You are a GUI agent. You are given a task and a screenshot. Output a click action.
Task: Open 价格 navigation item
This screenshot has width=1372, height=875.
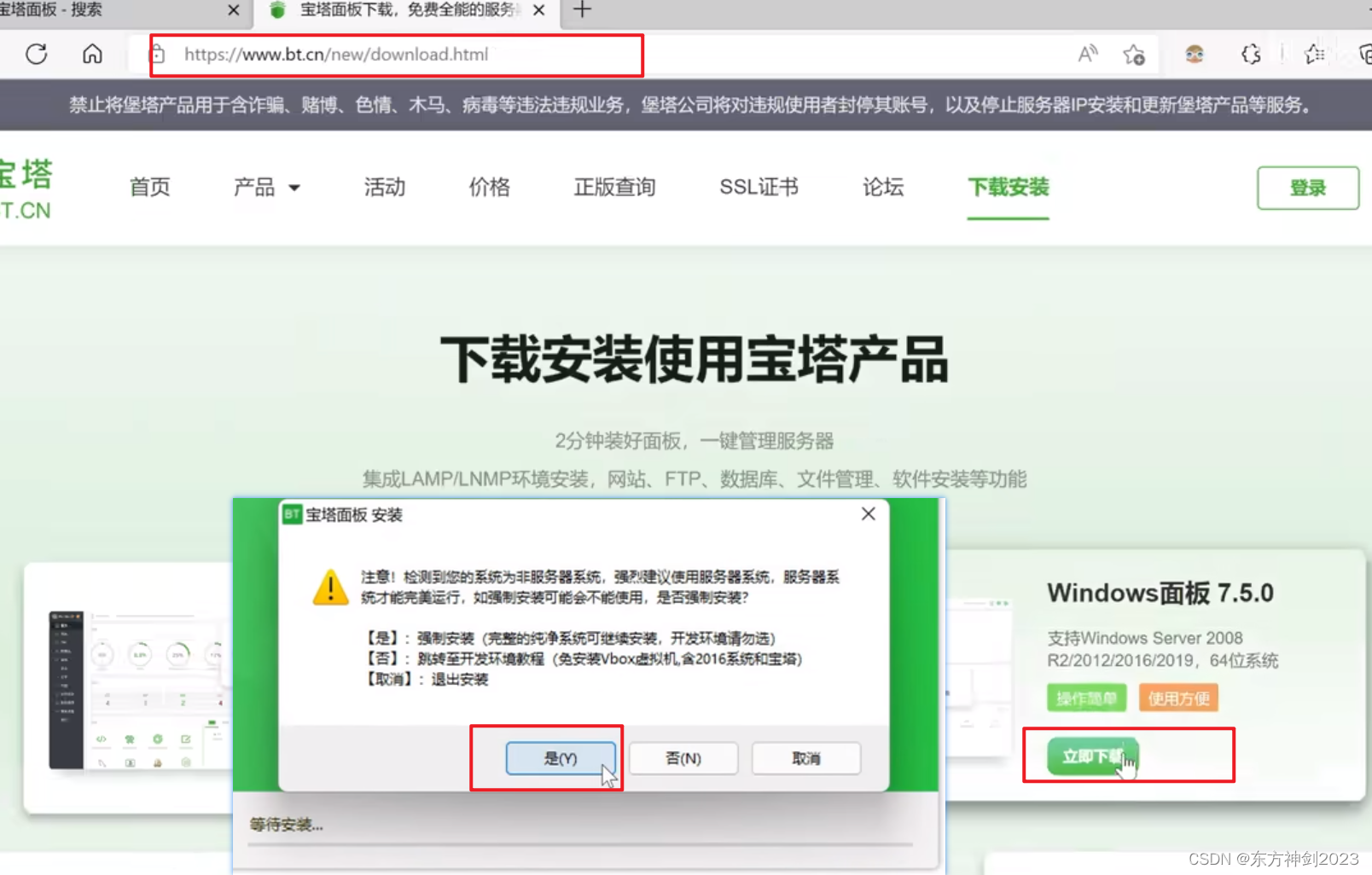click(x=490, y=187)
